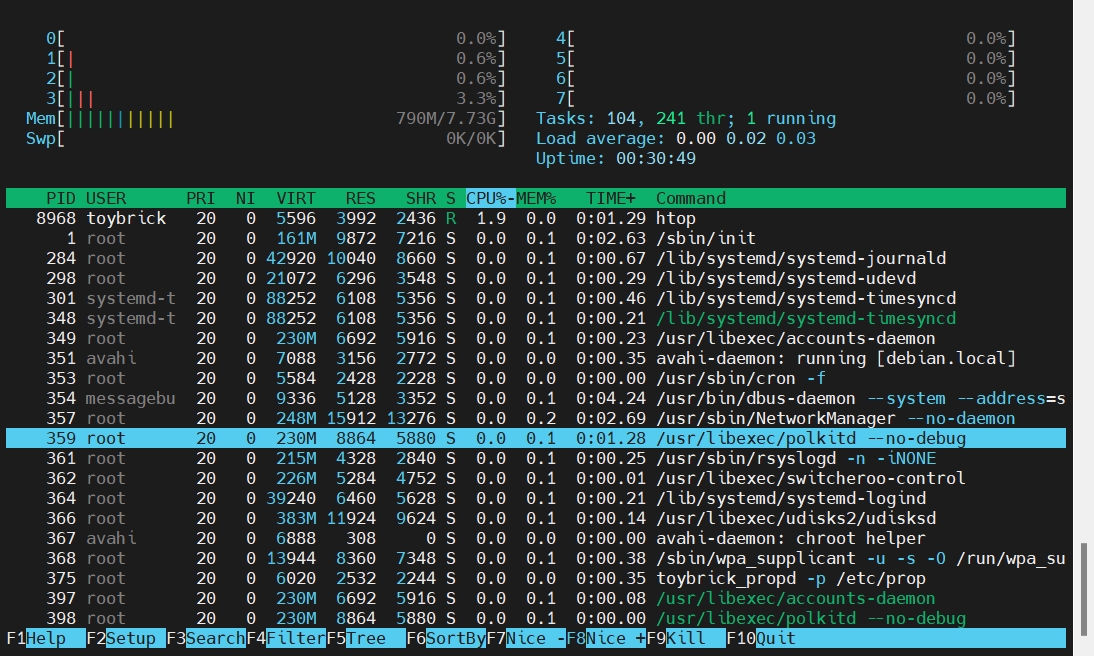Image resolution: width=1094 pixels, height=656 pixels.
Task: Select the accounts-daemon row with PID 349
Action: coord(536,338)
